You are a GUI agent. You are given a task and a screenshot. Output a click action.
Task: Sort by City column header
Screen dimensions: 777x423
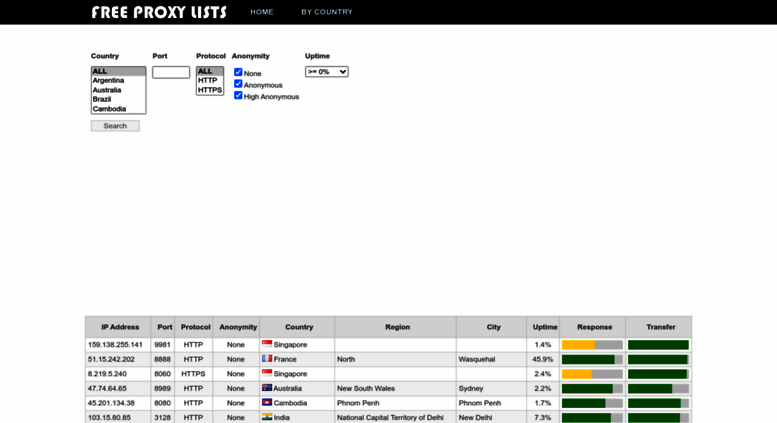(491, 327)
